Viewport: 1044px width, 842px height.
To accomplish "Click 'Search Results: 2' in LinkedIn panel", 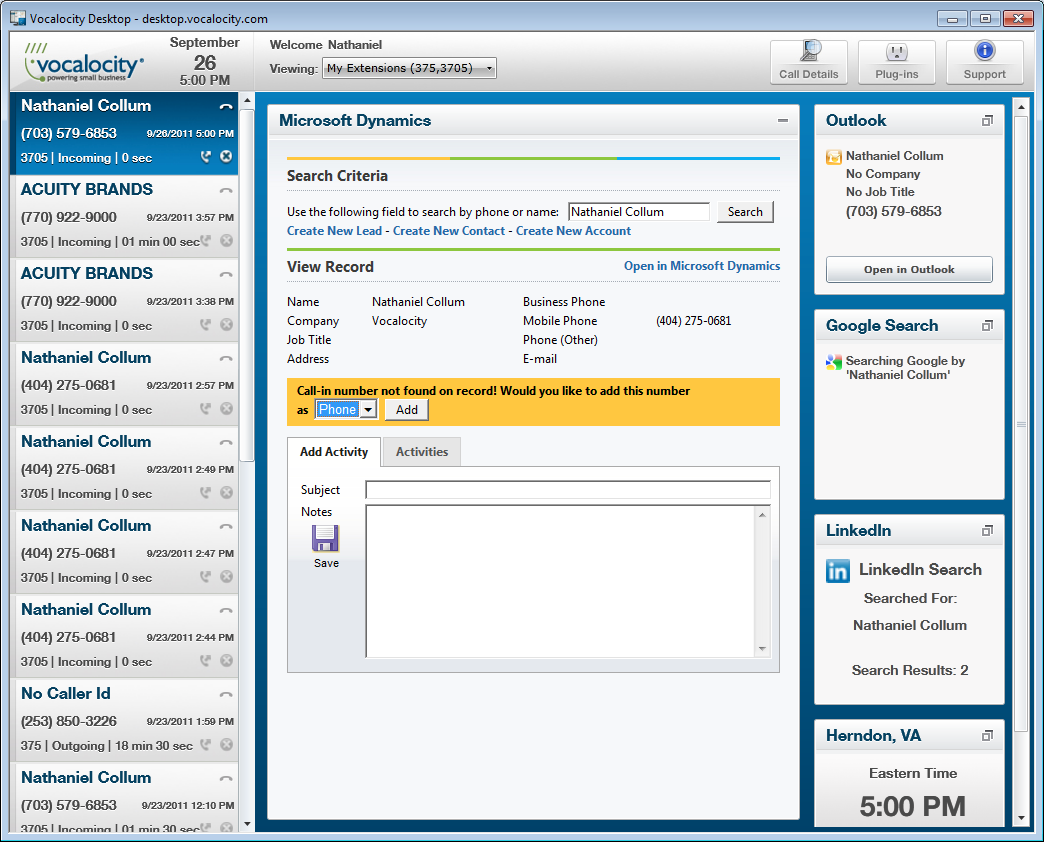I will point(910,670).
